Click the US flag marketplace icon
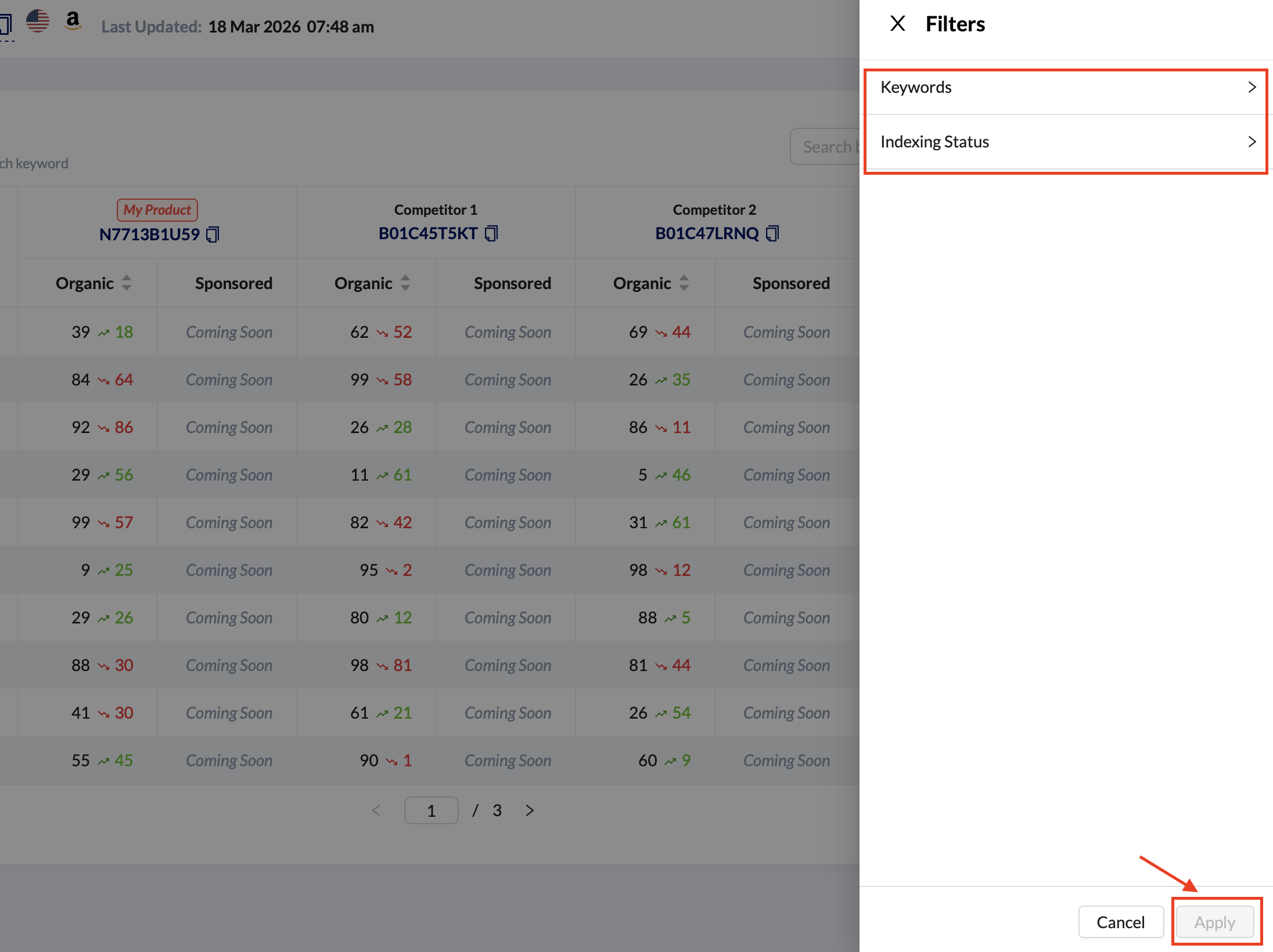1273x952 pixels. 38,21
